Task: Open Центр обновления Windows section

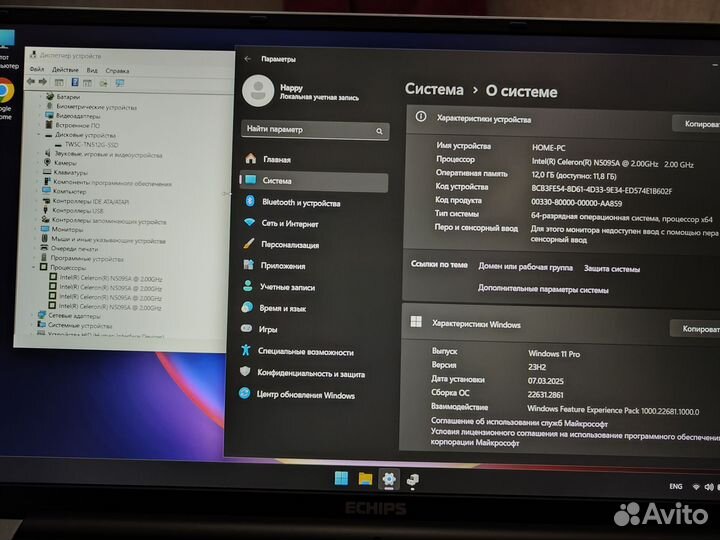Action: click(305, 395)
